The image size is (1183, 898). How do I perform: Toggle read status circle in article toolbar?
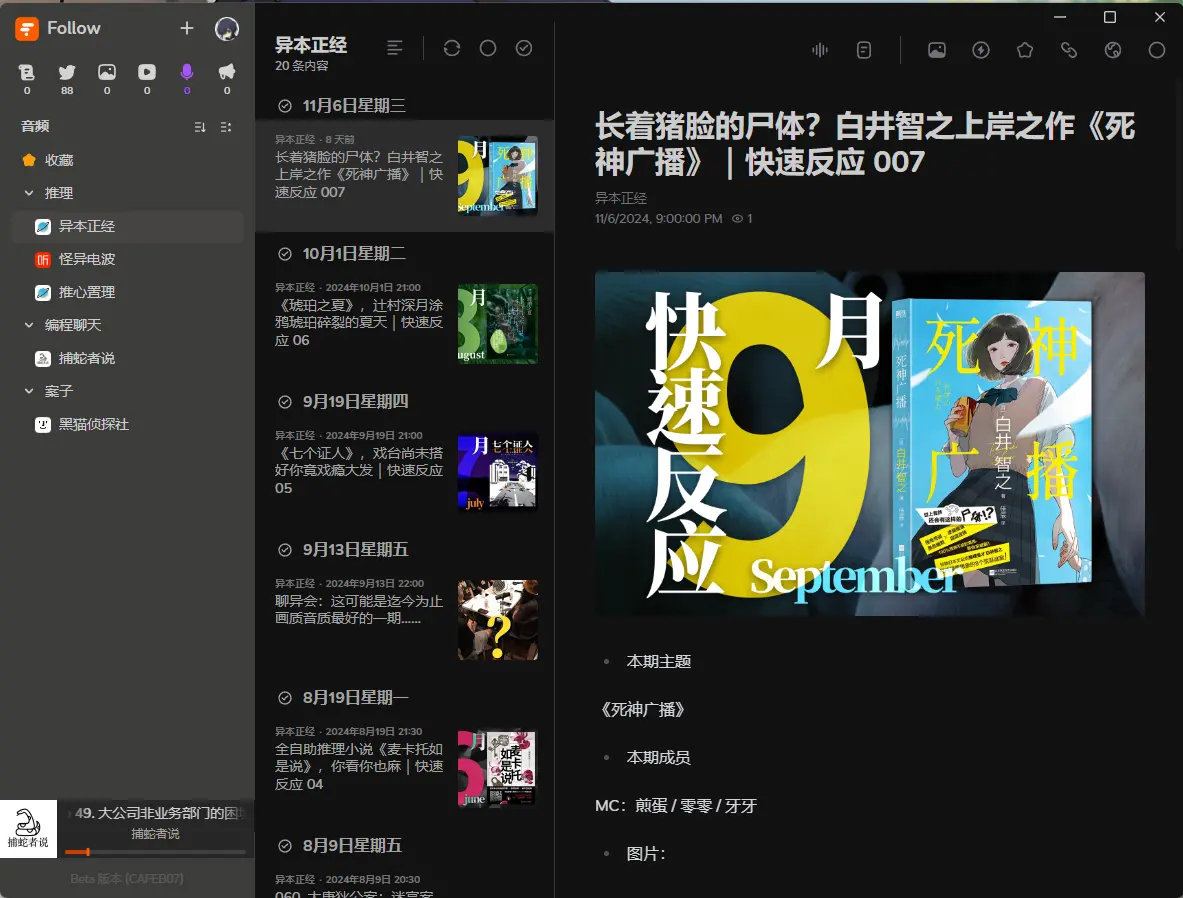[1157, 50]
